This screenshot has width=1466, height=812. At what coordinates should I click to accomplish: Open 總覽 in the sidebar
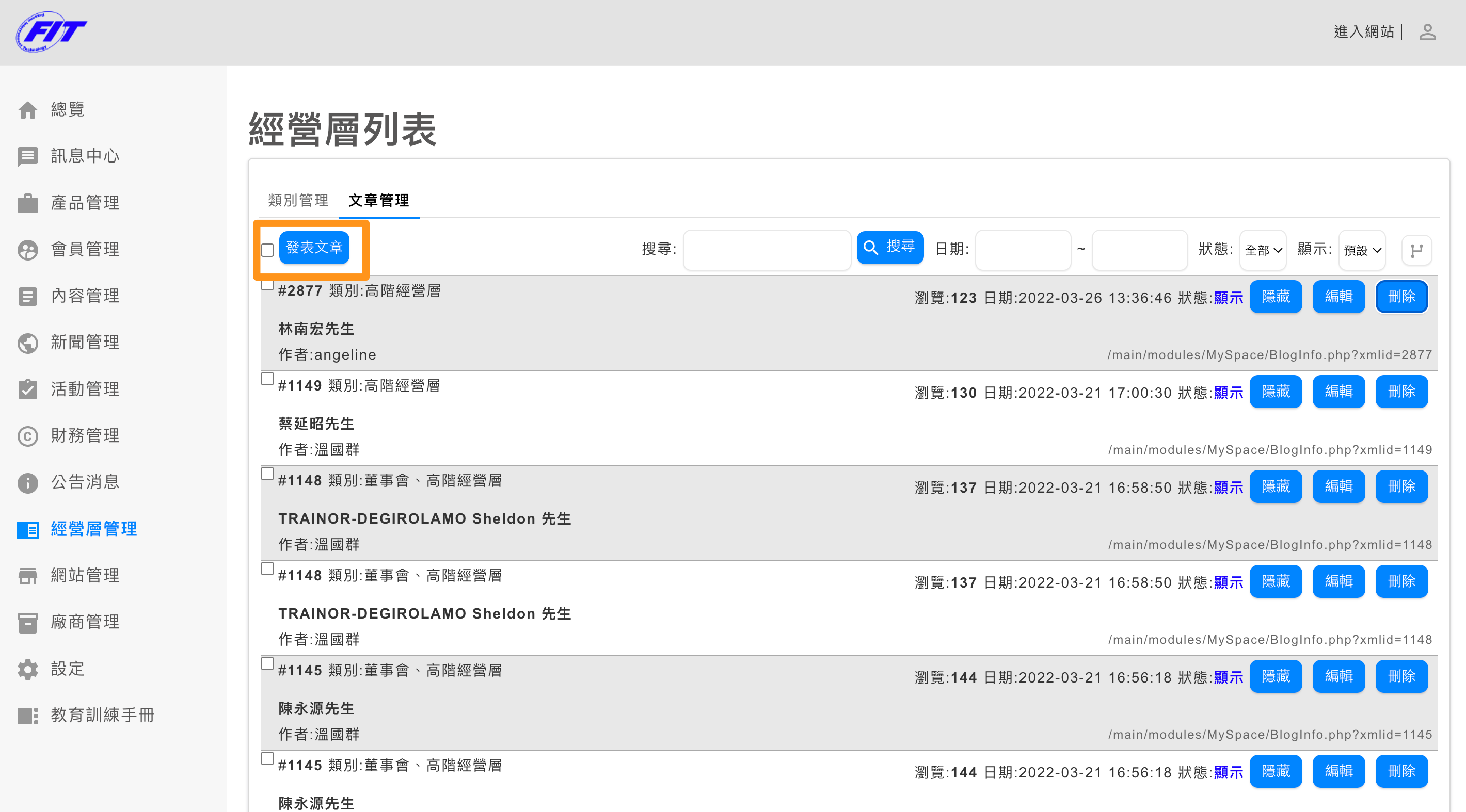click(x=68, y=109)
